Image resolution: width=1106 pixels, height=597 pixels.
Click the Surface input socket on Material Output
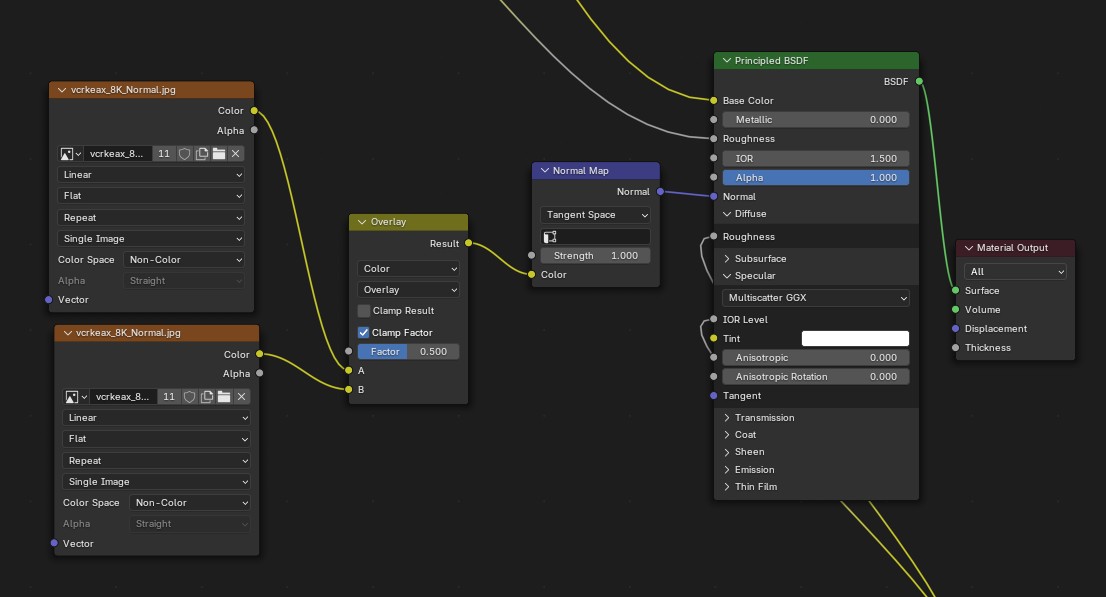956,291
